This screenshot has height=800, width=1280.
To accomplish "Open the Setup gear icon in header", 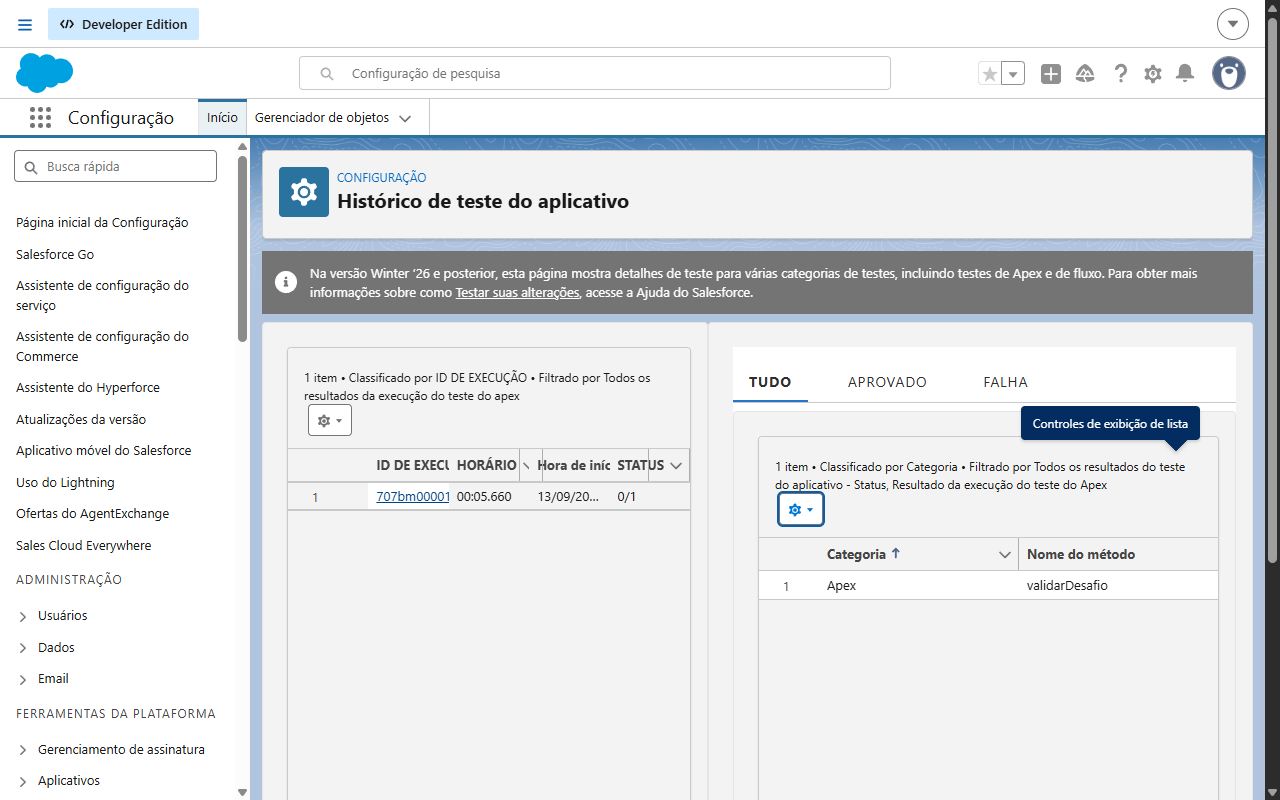I will tap(1153, 73).
